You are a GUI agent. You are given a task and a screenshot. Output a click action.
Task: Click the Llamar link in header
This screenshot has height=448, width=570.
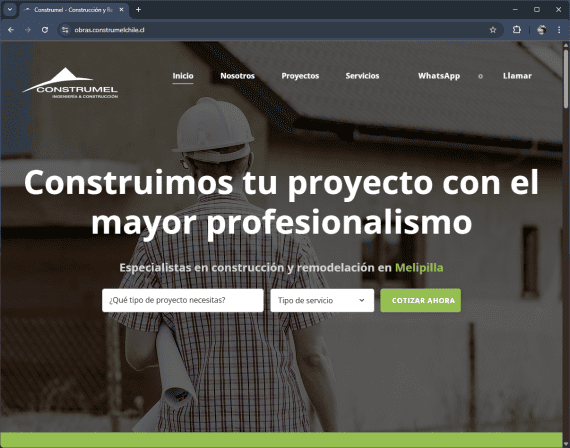[x=517, y=76]
